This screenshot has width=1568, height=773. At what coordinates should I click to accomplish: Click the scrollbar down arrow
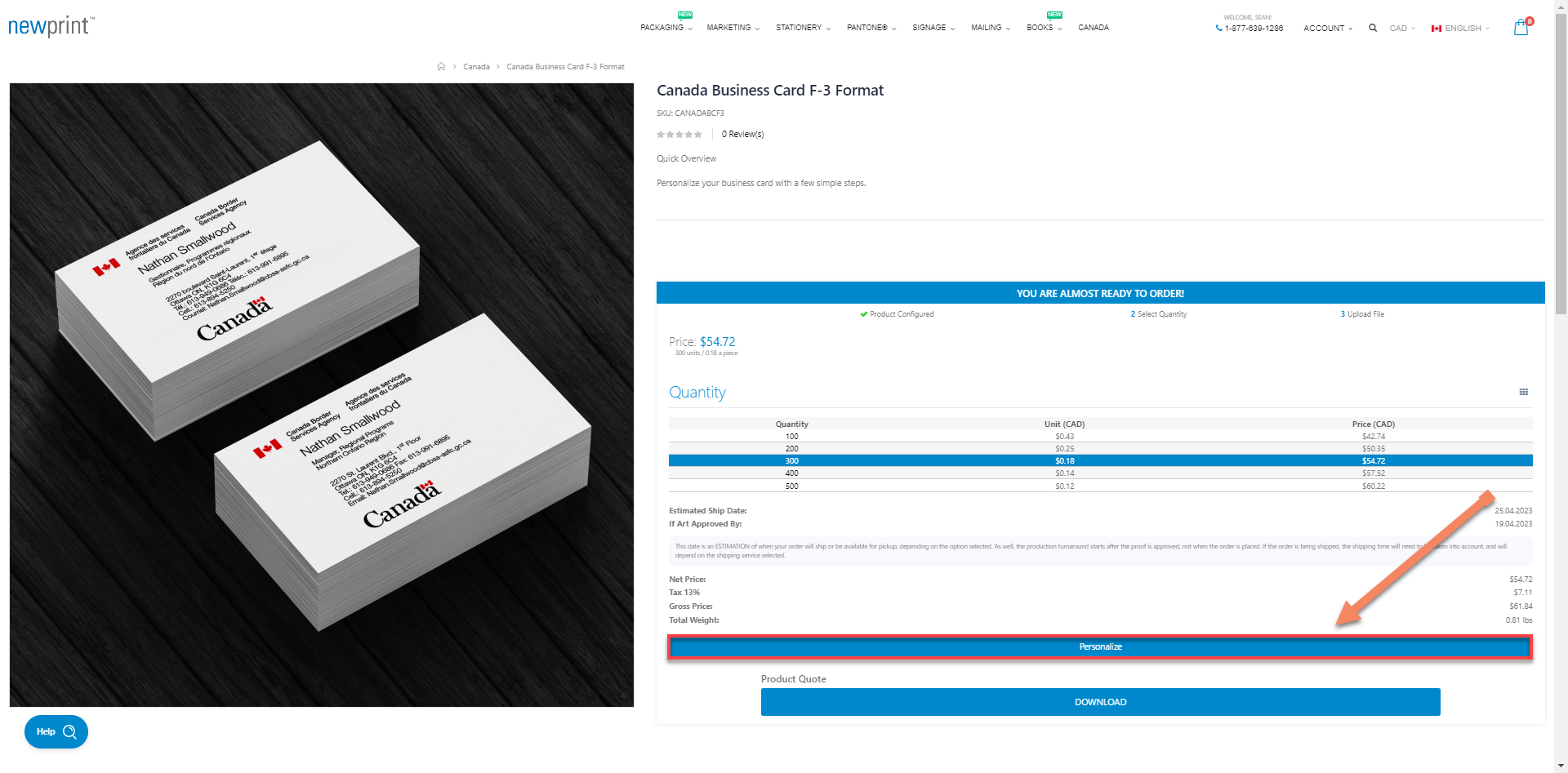1561,766
